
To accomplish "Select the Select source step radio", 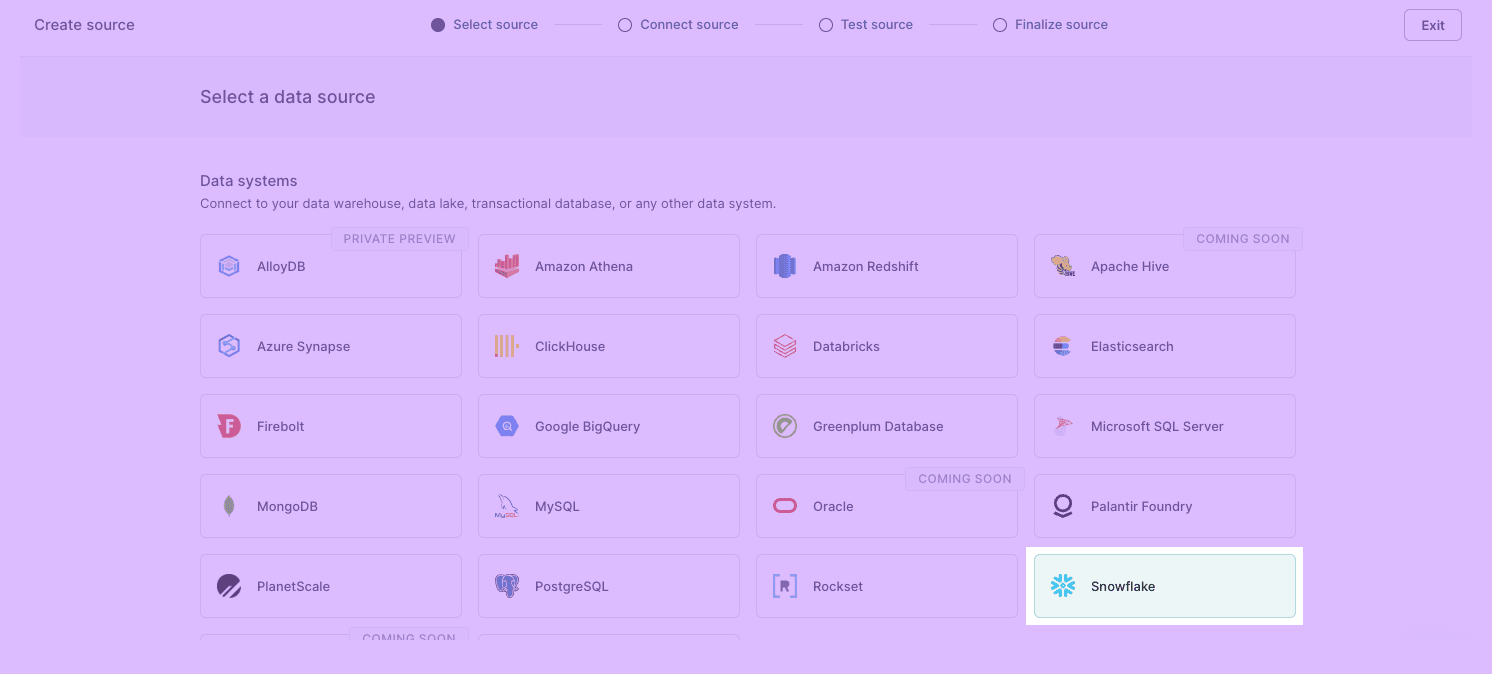I will 438,25.
